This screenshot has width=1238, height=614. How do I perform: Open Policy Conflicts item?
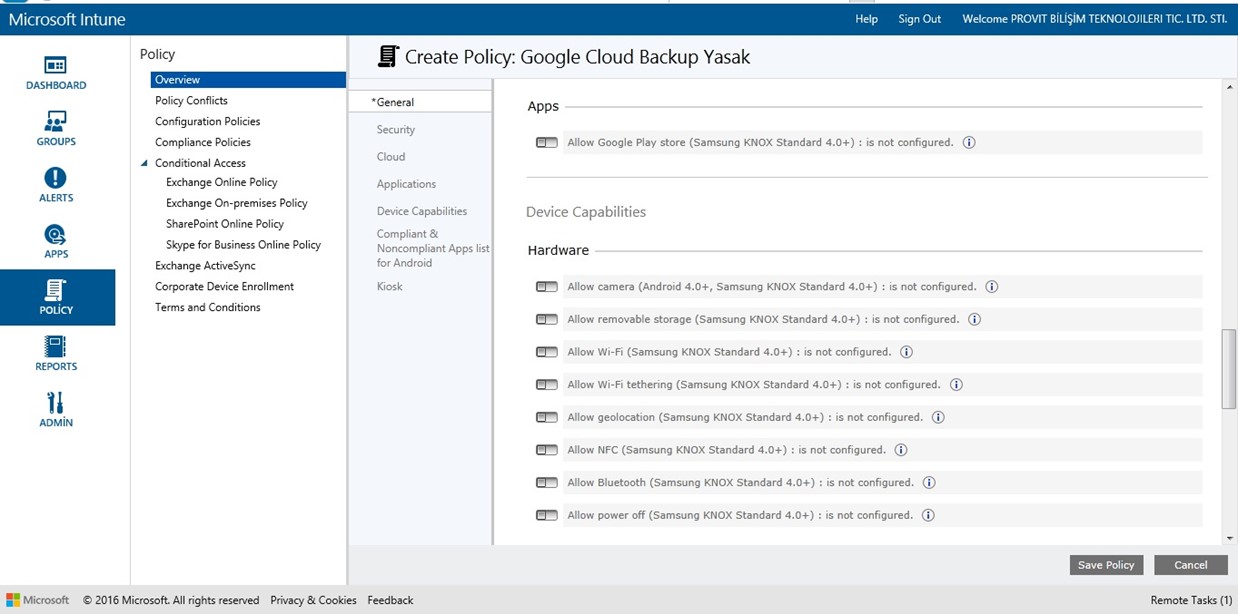(191, 101)
